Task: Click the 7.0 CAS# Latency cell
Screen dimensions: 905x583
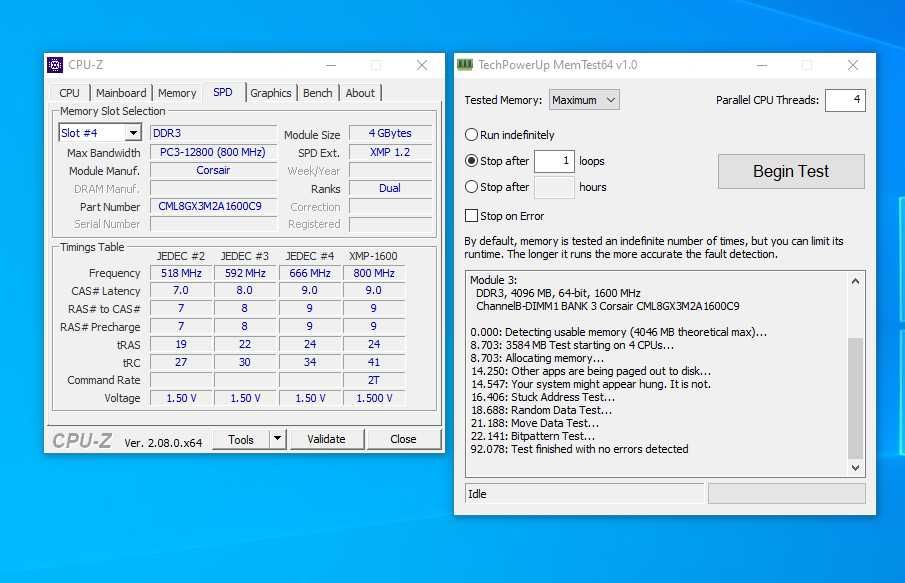Action: coord(181,290)
